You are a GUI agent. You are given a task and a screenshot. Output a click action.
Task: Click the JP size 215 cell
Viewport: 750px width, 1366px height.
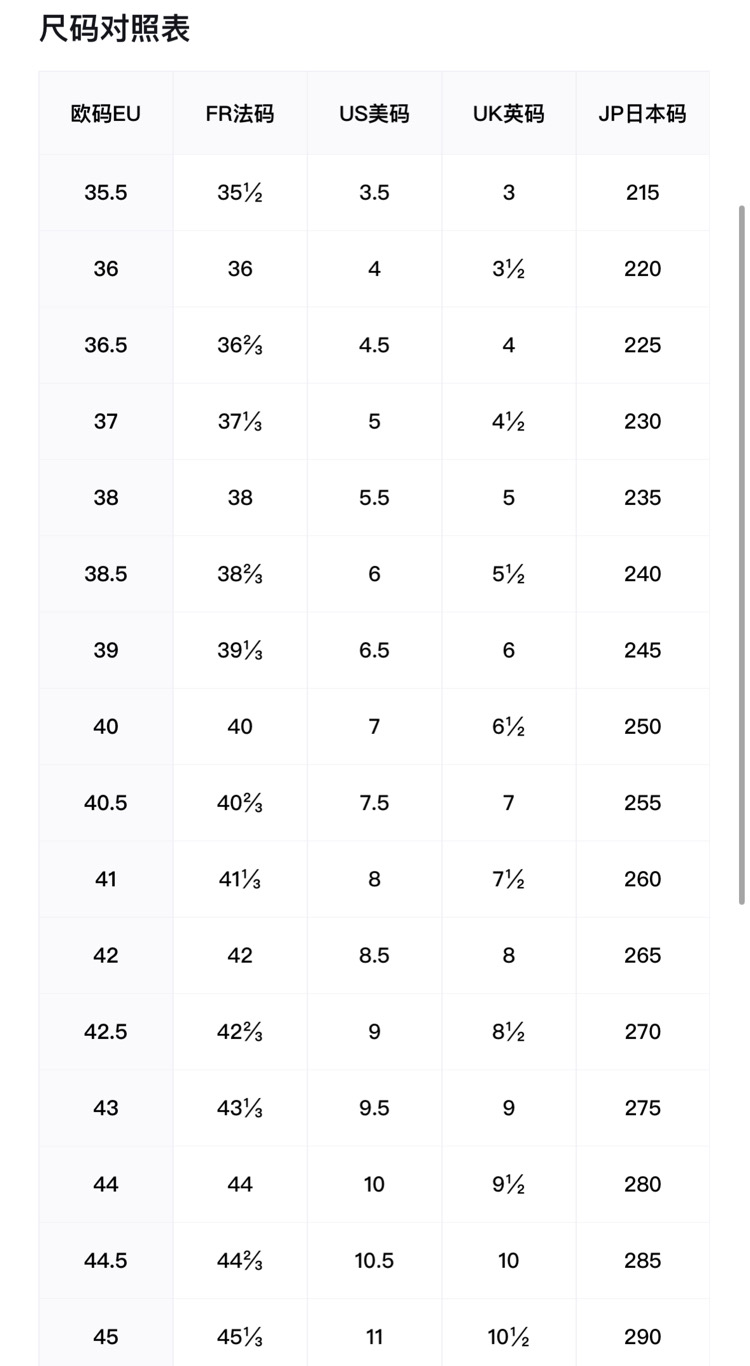pyautogui.click(x=642, y=193)
